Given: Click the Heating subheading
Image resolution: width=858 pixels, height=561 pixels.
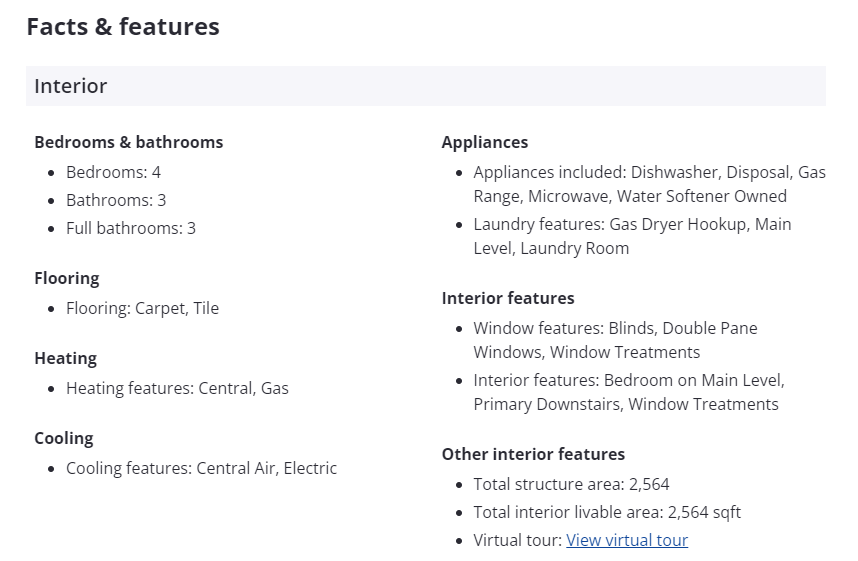Looking at the screenshot, I should [x=66, y=358].
